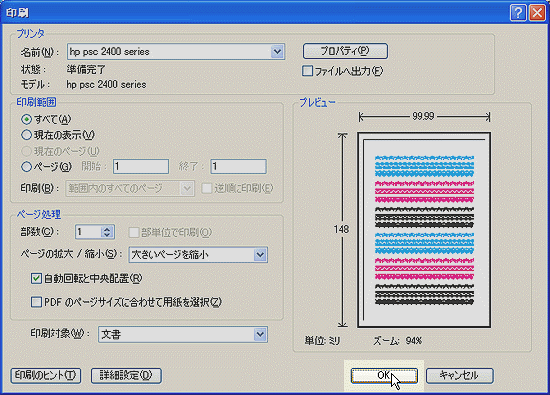Viewport: 550px width, 395px height.
Task: Click the 開始 page input field
Action: pos(141,166)
